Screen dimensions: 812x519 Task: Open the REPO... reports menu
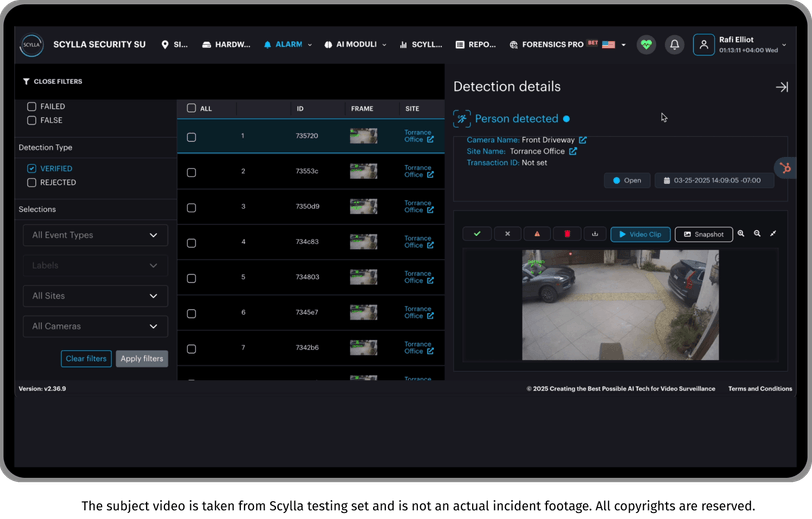[x=475, y=45]
